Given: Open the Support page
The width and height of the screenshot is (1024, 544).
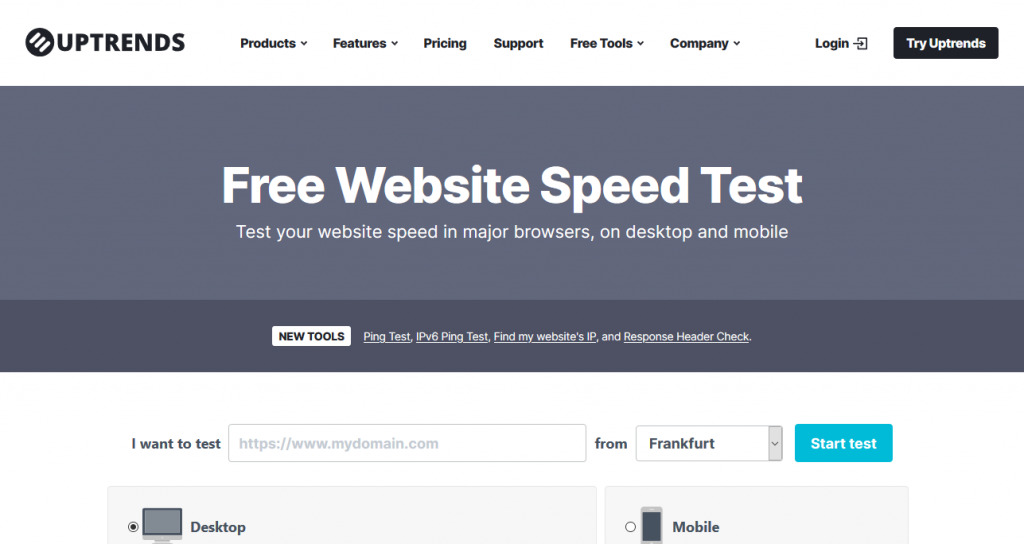Looking at the screenshot, I should 519,43.
